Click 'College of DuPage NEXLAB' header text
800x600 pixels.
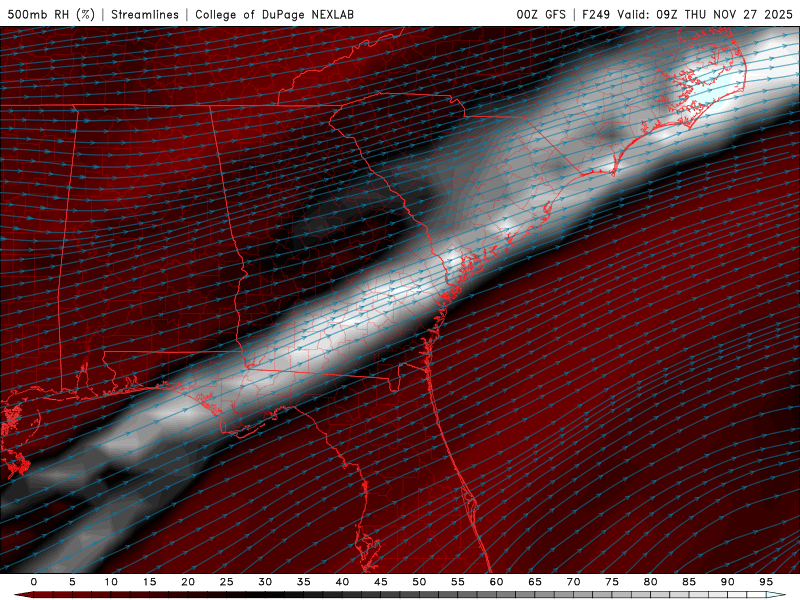tap(274, 14)
